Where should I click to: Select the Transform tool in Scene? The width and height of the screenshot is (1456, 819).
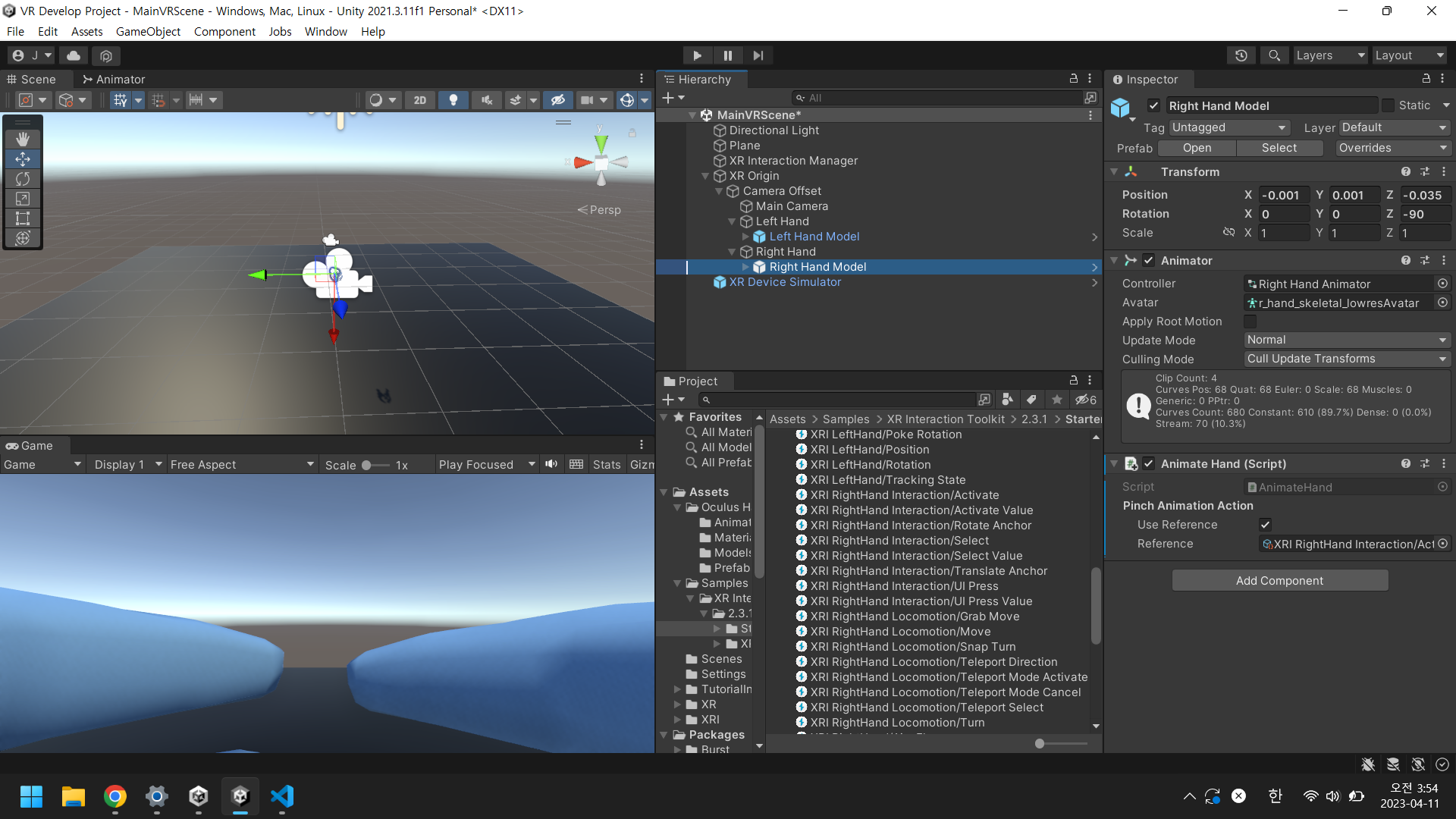[23, 238]
